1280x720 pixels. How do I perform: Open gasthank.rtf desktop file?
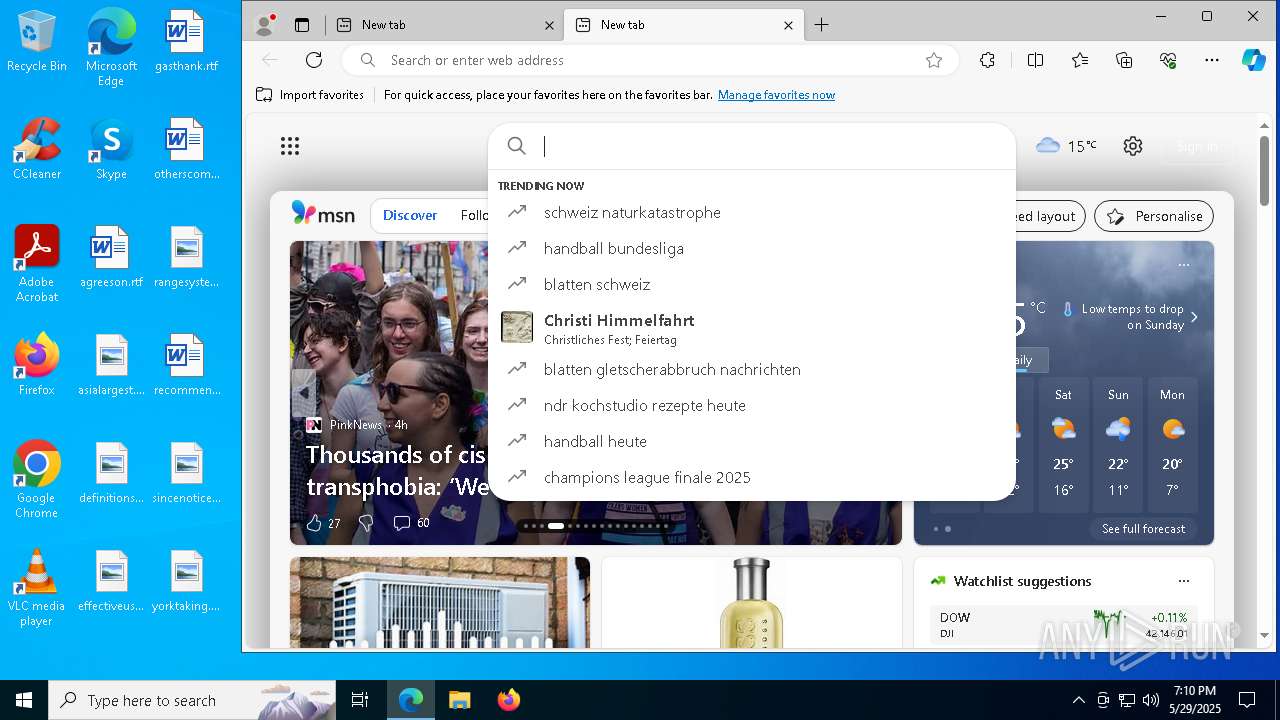pos(186,41)
